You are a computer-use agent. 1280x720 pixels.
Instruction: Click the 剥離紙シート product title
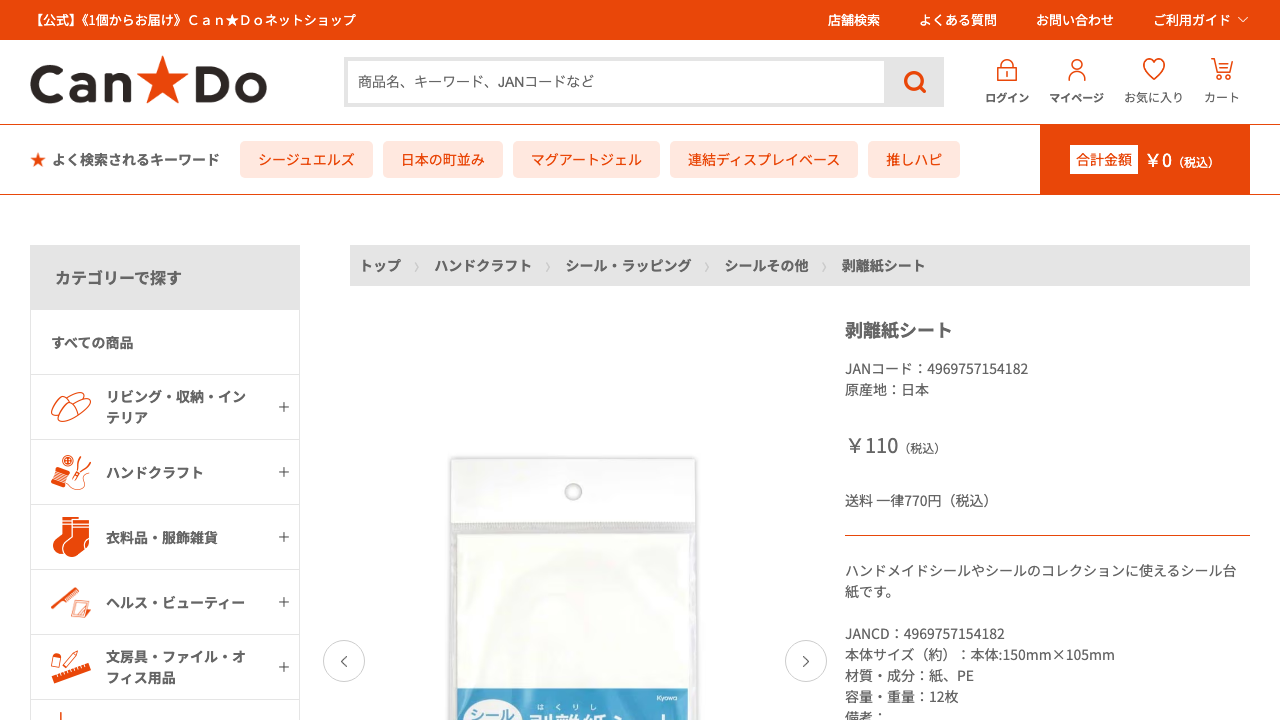pyautogui.click(x=899, y=330)
